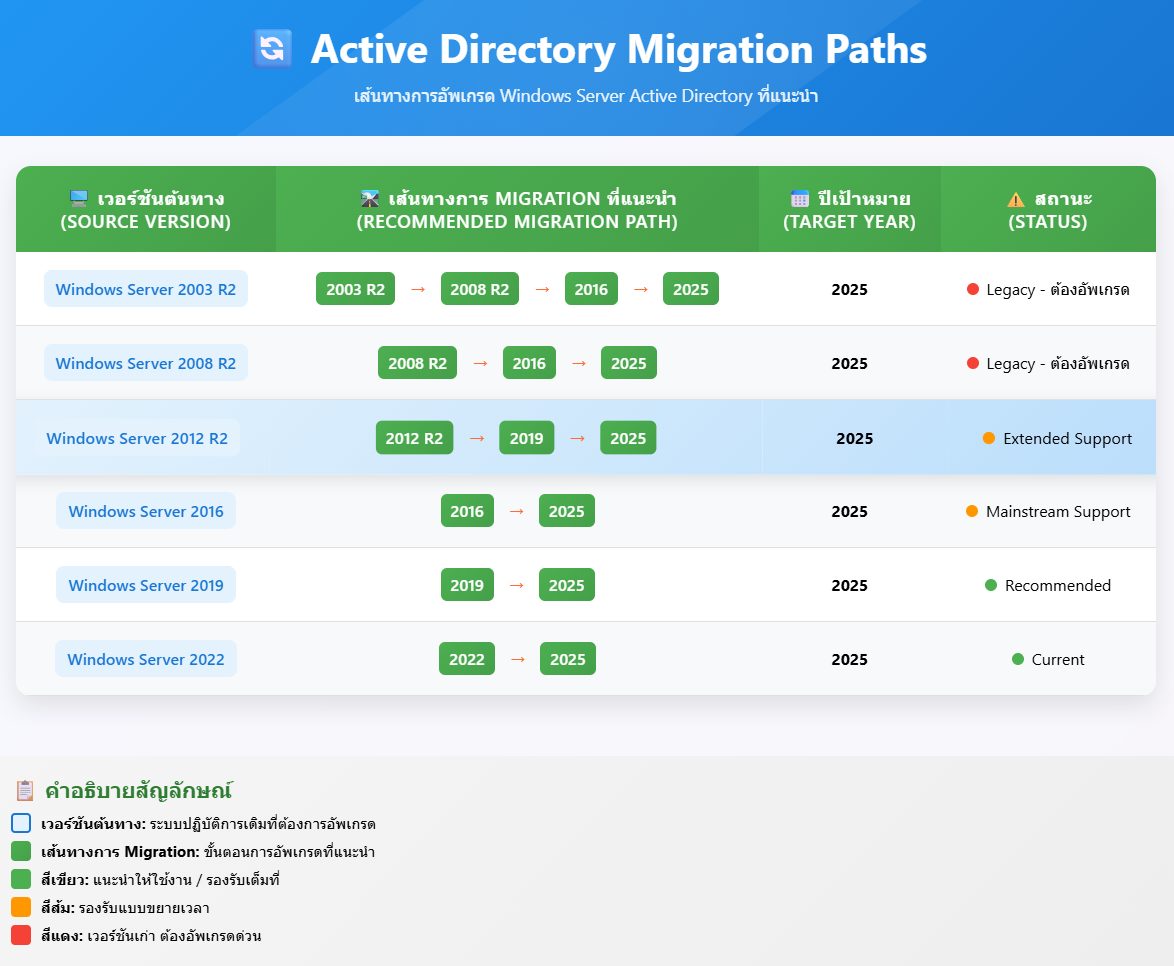Click the 2016 step in Windows Server 2003 R2 row
Viewport: 1174px width, 966px height.
click(x=591, y=289)
